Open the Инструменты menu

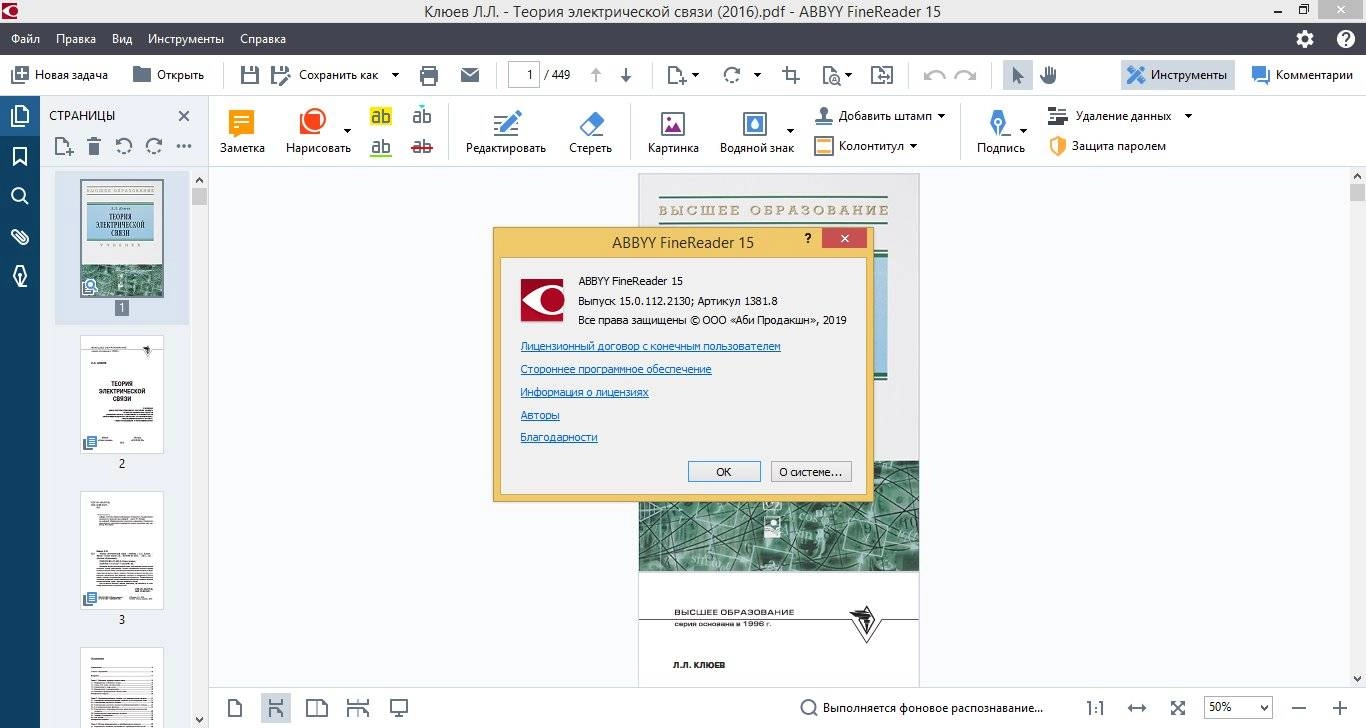point(186,39)
